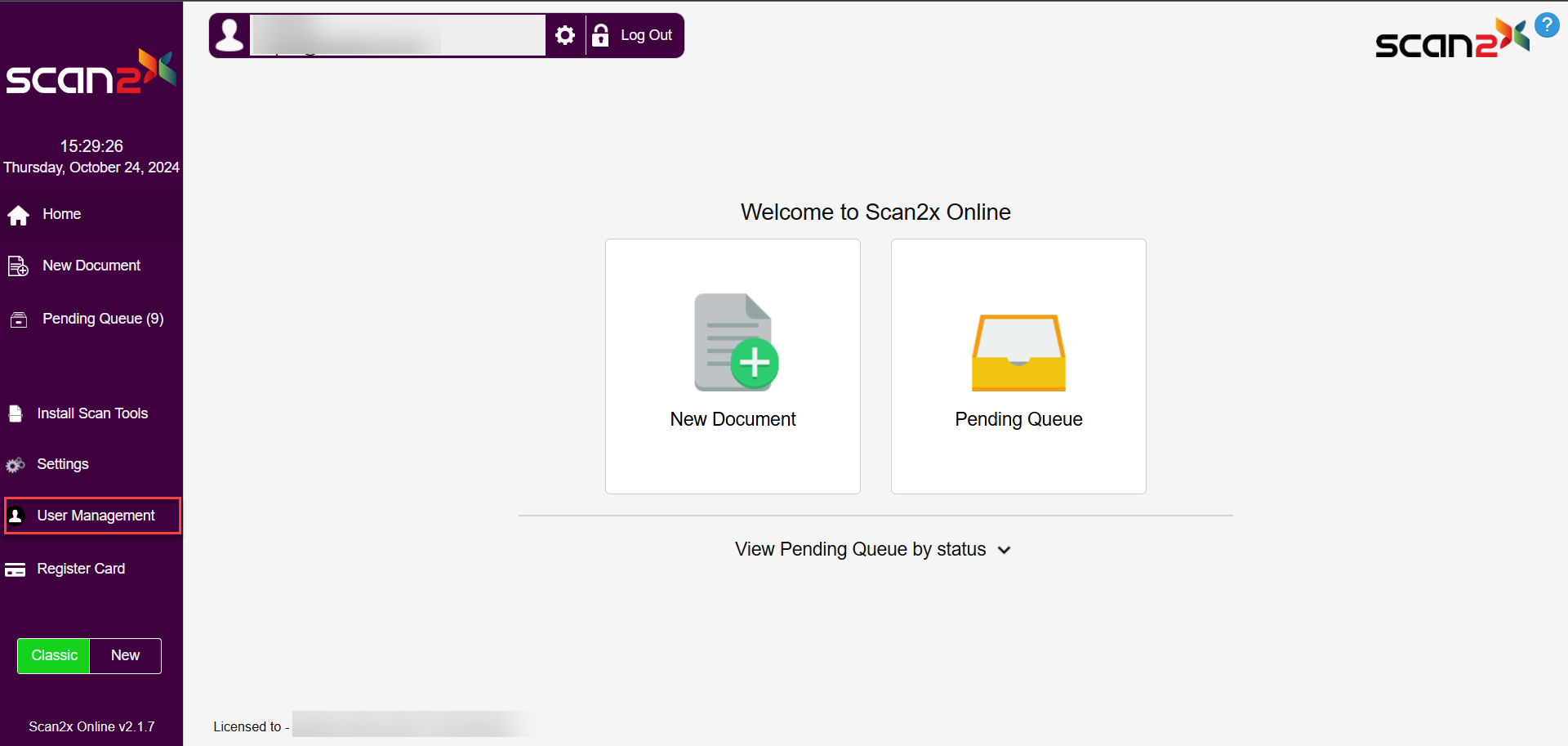Click the Install Scan Tools file icon
The height and width of the screenshot is (746, 1568).
point(16,413)
